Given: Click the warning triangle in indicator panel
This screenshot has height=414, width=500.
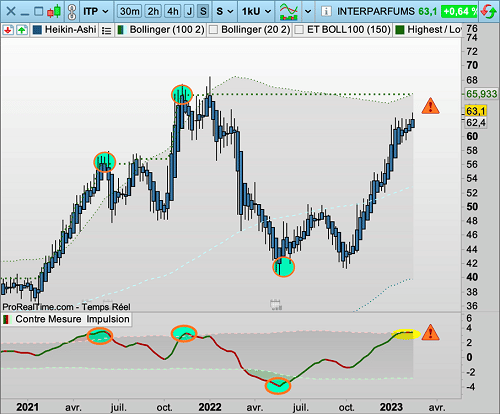Looking at the screenshot, I should [x=430, y=332].
